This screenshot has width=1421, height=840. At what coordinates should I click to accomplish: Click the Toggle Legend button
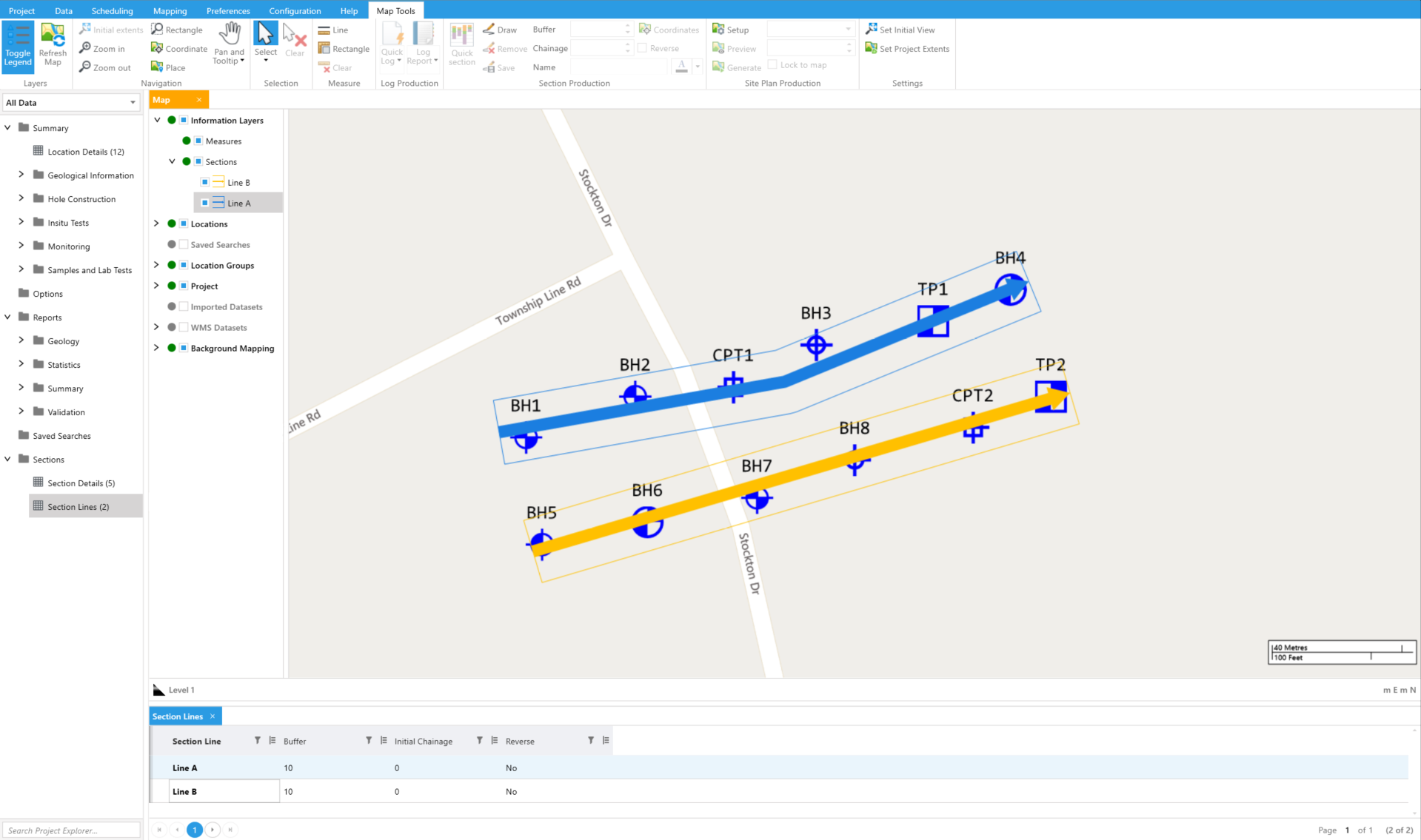tap(18, 46)
